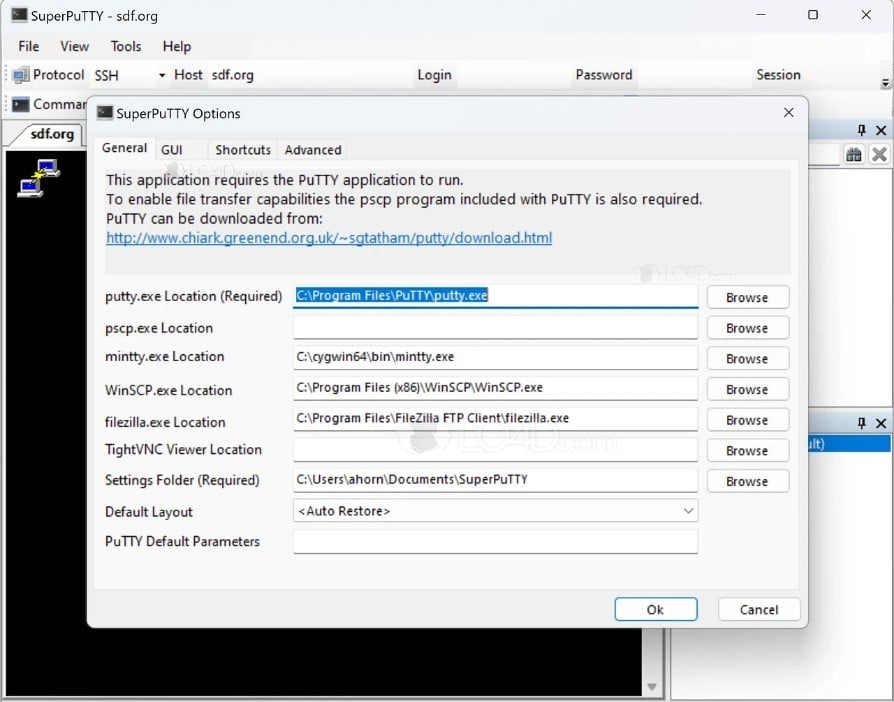
Task: Click the filezilla.exe Location input field
Action: pyautogui.click(x=495, y=419)
